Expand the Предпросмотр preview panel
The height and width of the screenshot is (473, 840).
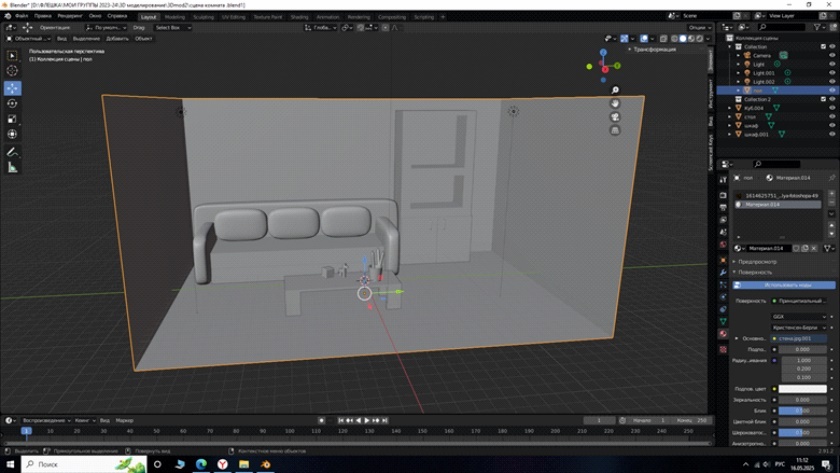[x=758, y=261]
